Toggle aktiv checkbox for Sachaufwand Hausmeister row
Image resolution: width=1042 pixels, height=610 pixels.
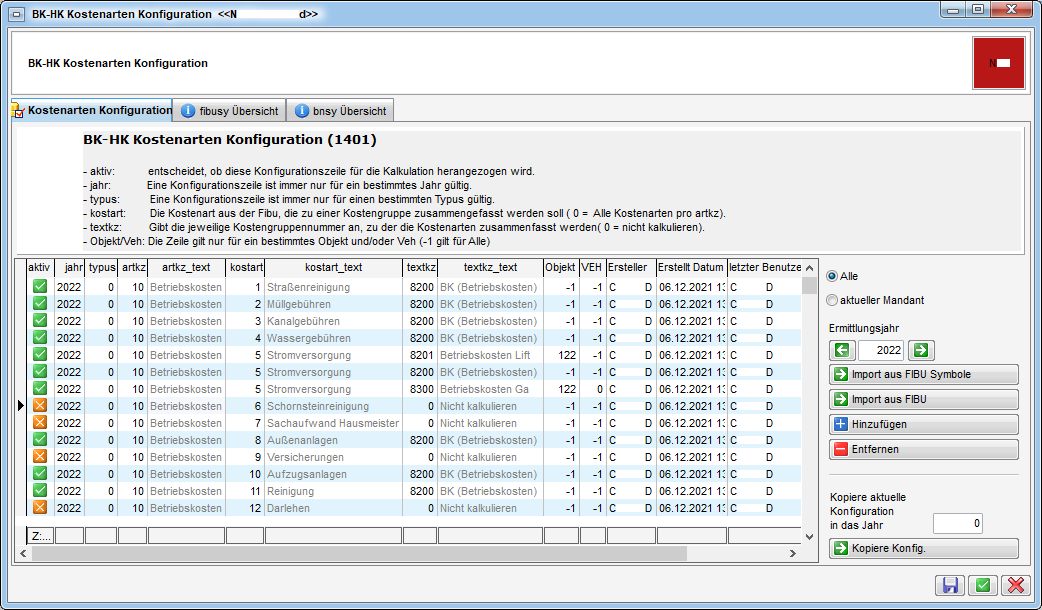(40, 423)
